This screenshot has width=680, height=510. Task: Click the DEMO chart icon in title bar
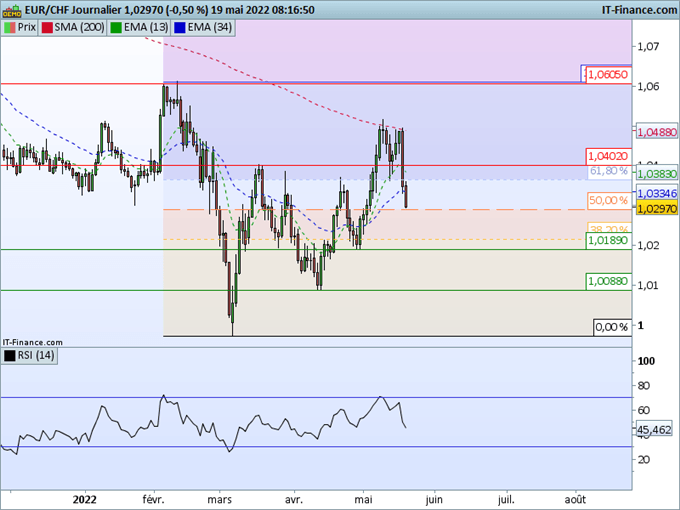pos(12,10)
